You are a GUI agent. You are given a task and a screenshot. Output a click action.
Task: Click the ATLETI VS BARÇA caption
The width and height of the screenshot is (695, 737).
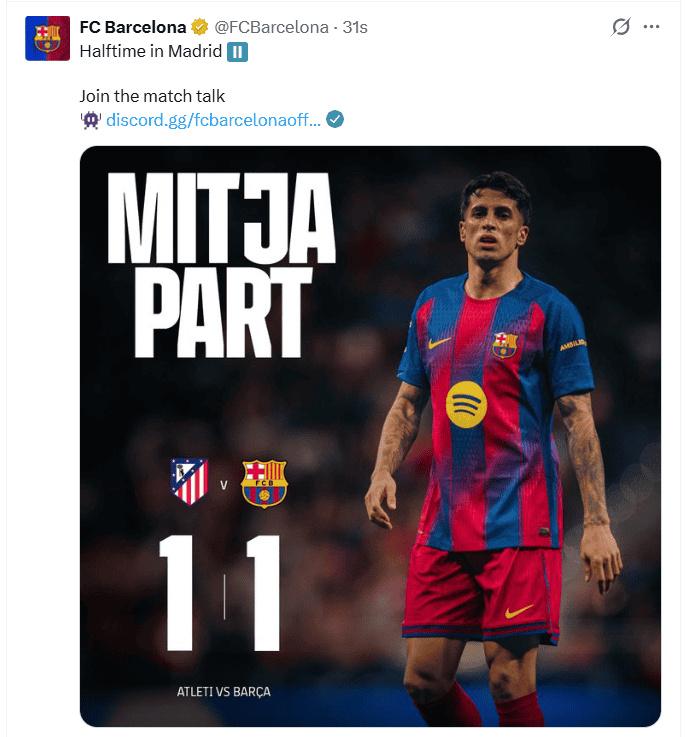tap(223, 691)
